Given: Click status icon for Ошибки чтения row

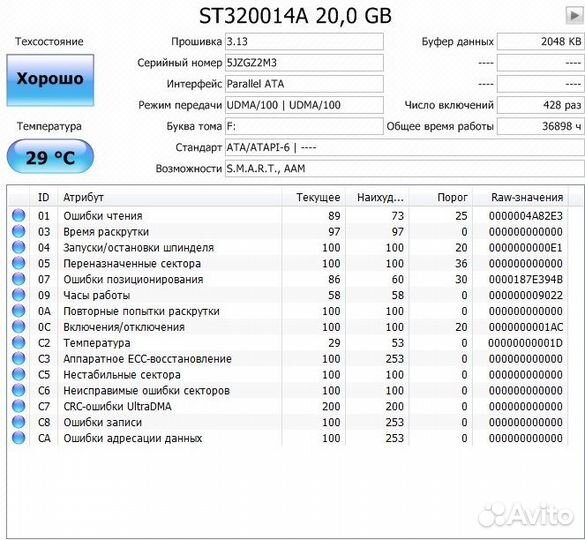Looking at the screenshot, I should [x=18, y=215].
